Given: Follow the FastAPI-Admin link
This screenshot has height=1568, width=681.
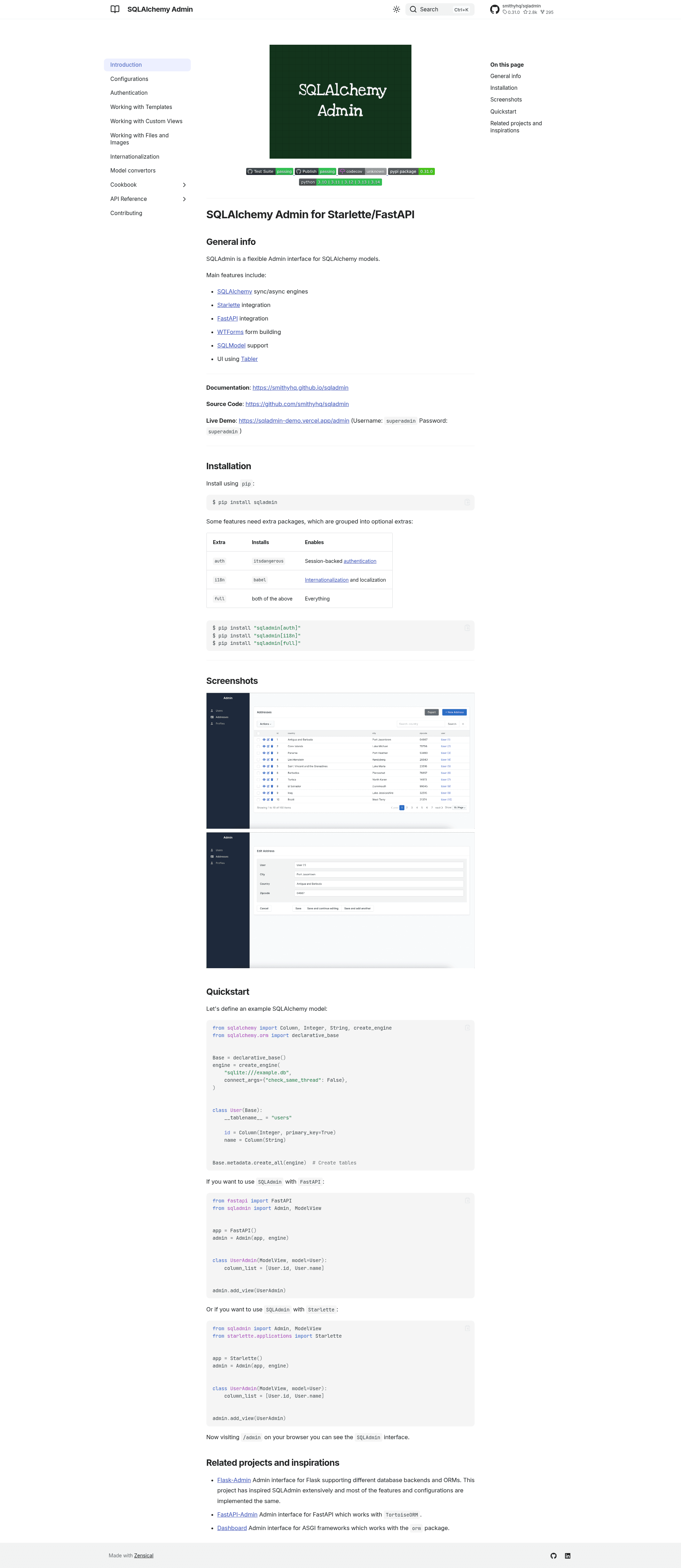Looking at the screenshot, I should (x=237, y=1514).
